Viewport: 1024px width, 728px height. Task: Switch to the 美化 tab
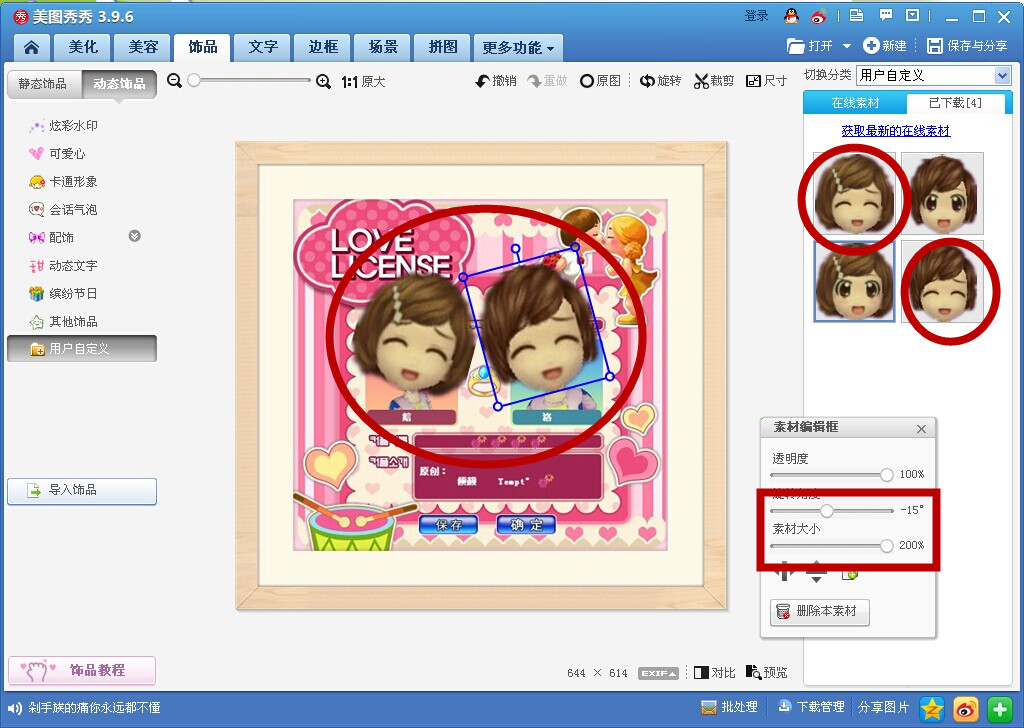pyautogui.click(x=83, y=47)
